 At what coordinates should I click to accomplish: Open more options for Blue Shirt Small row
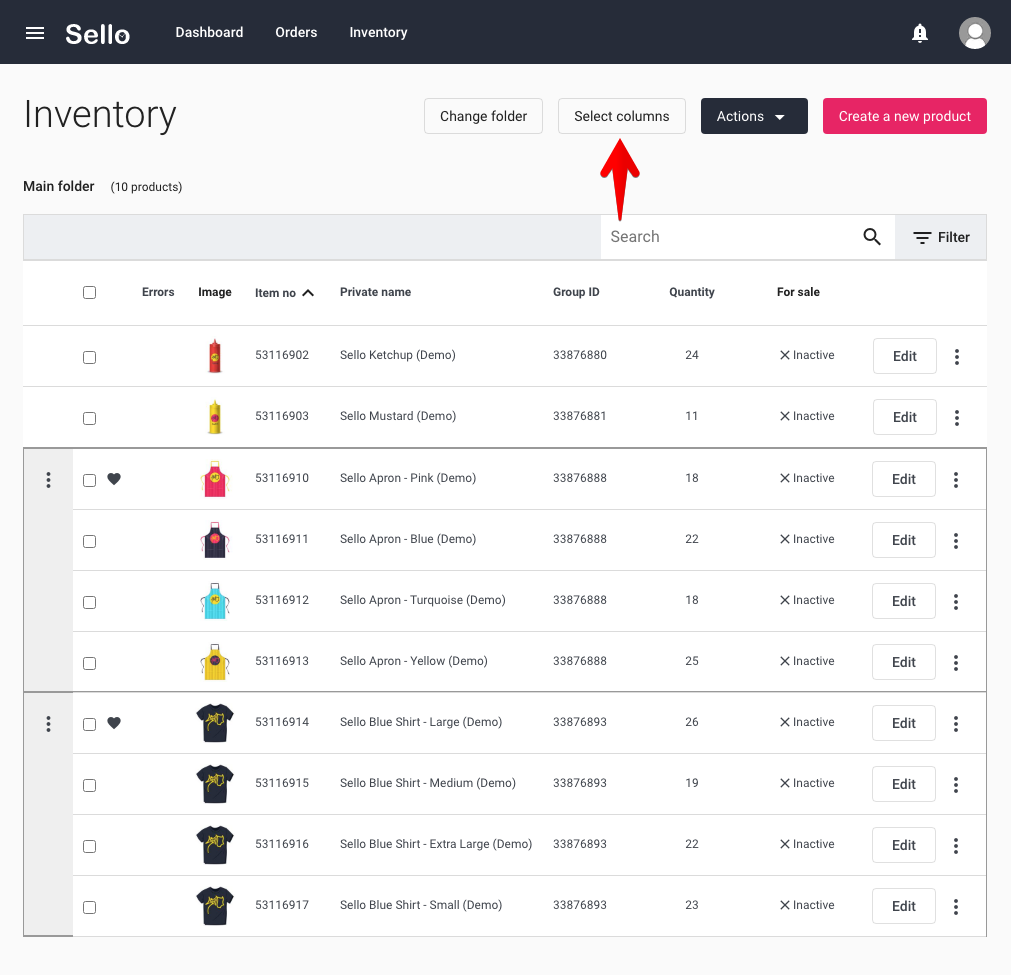click(x=956, y=907)
